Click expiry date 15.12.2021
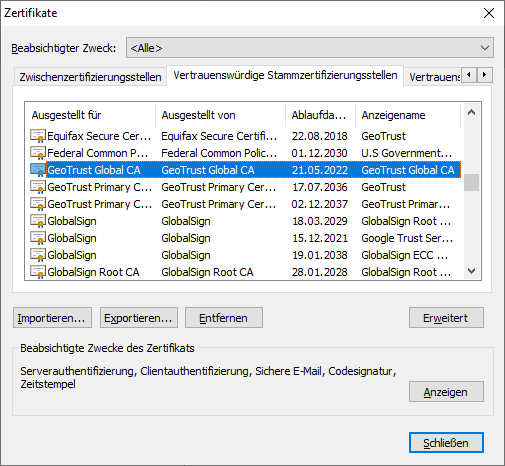The image size is (505, 466). tap(319, 238)
